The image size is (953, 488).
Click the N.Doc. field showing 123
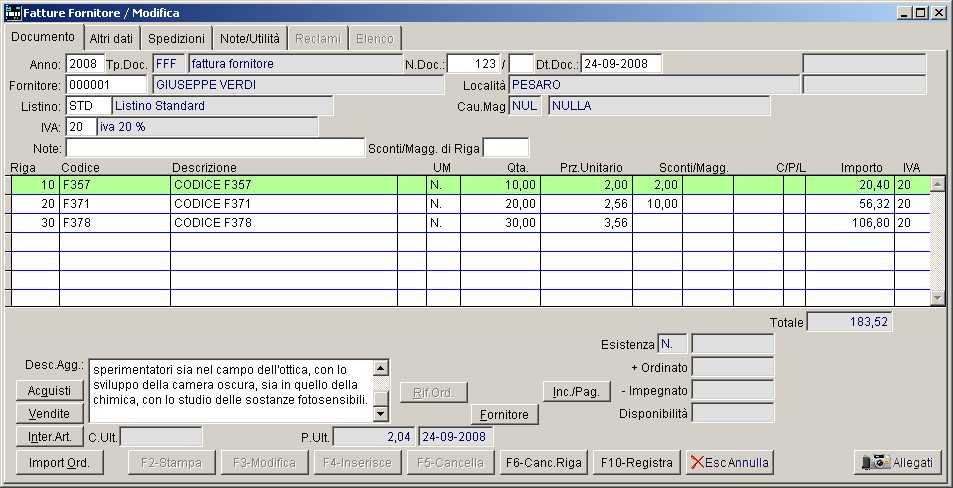(473, 64)
